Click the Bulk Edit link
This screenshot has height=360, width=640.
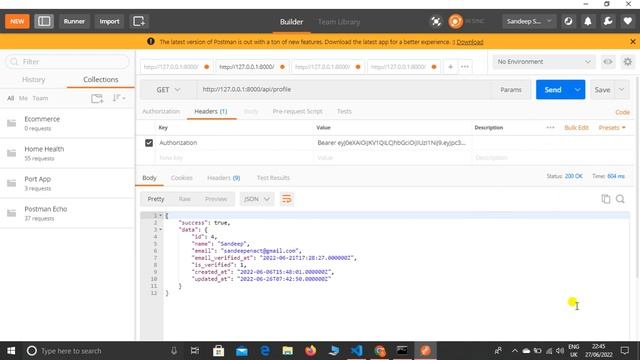point(576,127)
